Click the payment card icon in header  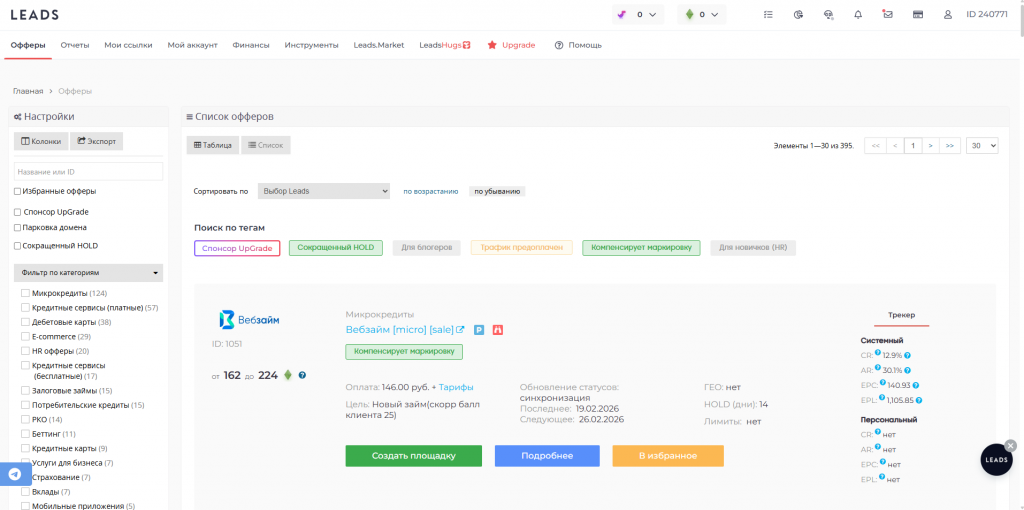[918, 15]
